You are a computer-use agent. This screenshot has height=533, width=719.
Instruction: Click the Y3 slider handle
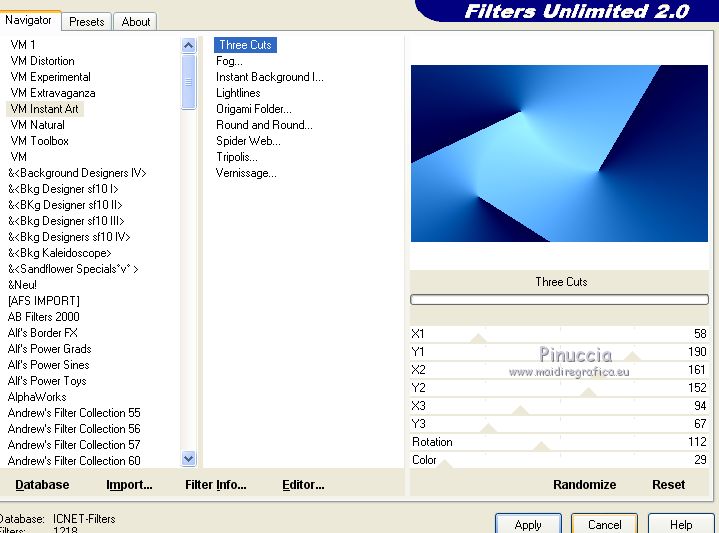click(489, 428)
